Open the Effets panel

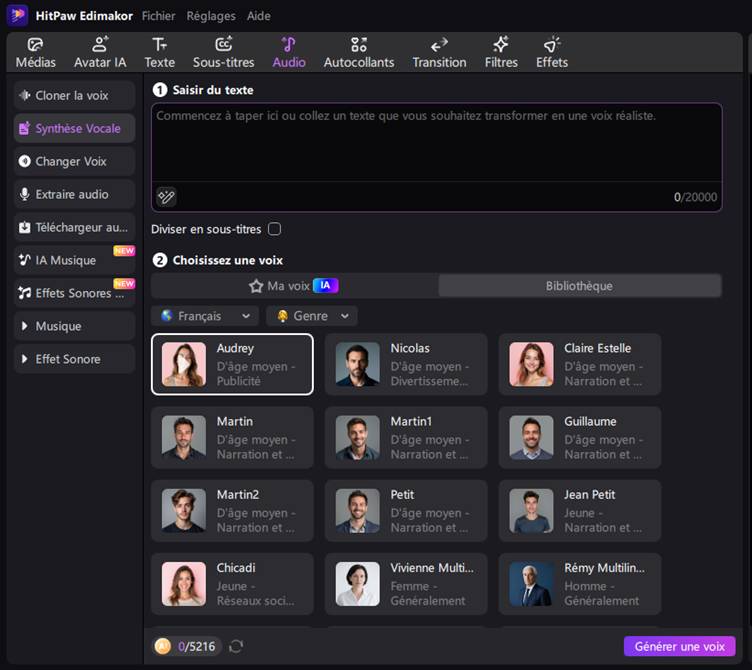tap(552, 53)
